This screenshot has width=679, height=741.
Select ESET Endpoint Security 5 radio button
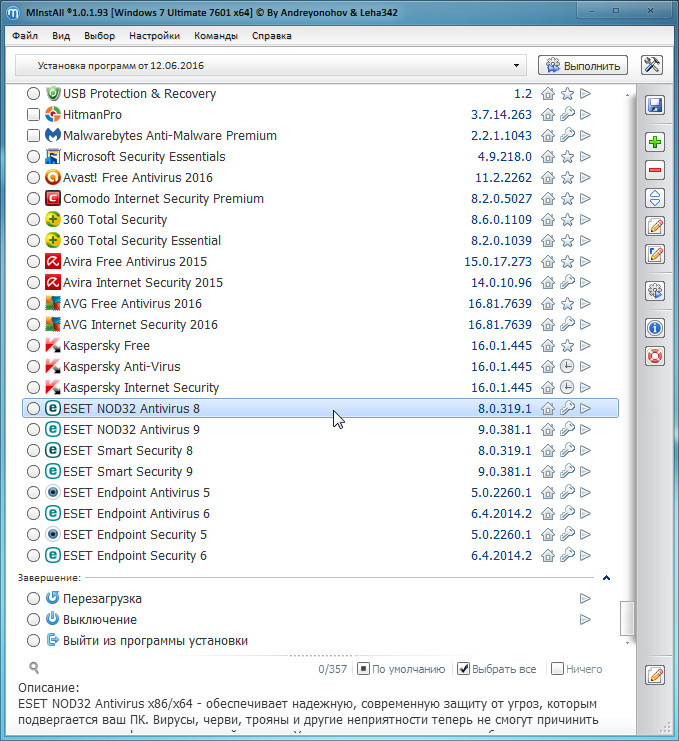point(33,534)
